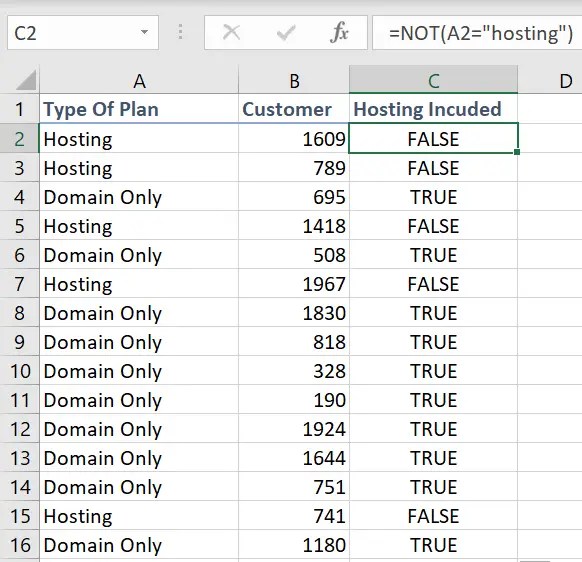Click the formula bar resize handle dots
The height and width of the screenshot is (562, 582).
click(180, 32)
